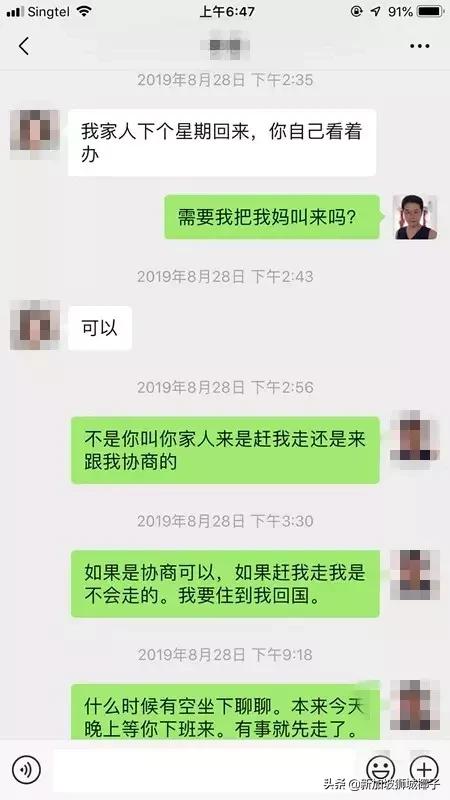
Task: Select the '我家人下个星期回来' message bubble
Action: 222,142
